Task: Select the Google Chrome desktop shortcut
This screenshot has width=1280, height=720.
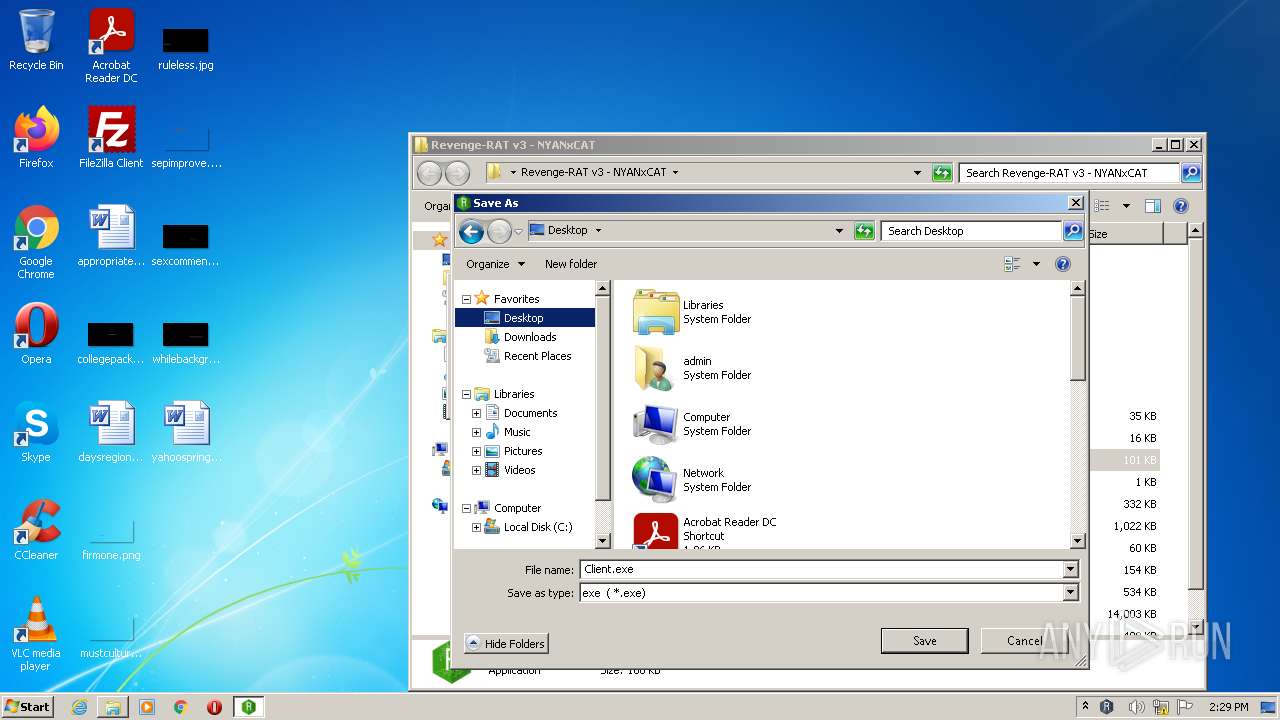Action: point(36,242)
